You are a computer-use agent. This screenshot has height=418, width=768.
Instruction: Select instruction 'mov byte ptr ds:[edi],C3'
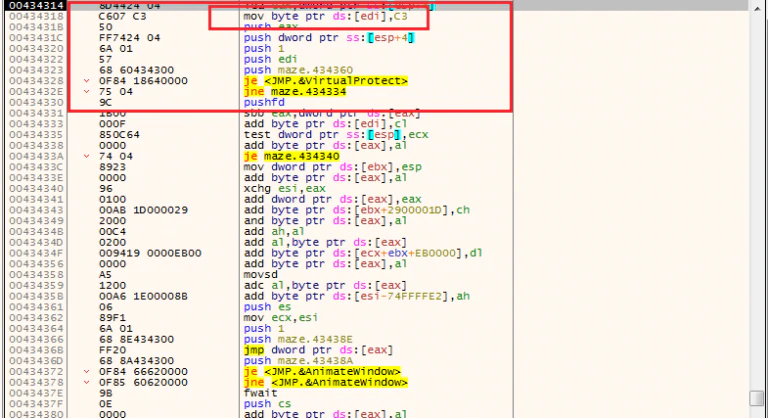click(325, 16)
